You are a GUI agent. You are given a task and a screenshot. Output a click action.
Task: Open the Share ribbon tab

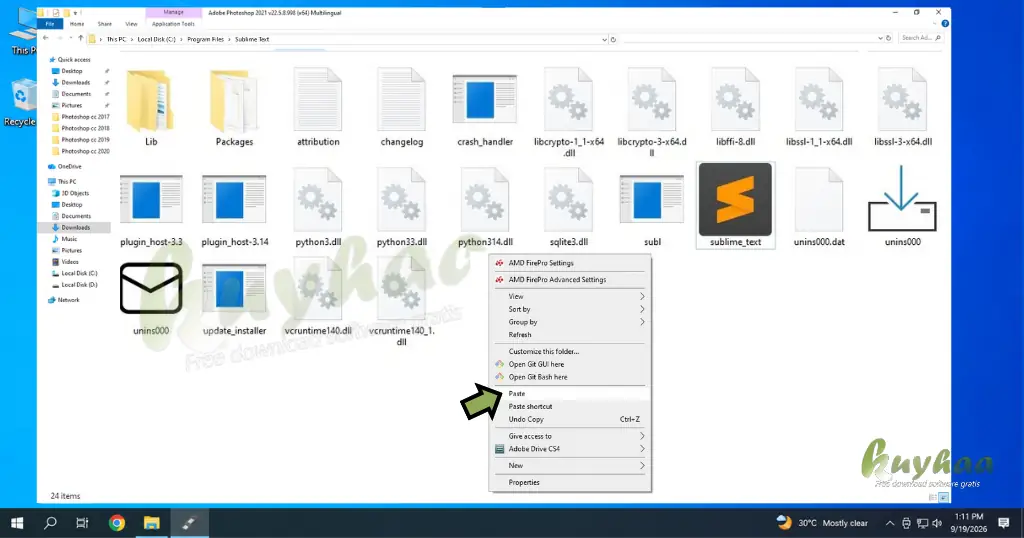click(x=104, y=24)
